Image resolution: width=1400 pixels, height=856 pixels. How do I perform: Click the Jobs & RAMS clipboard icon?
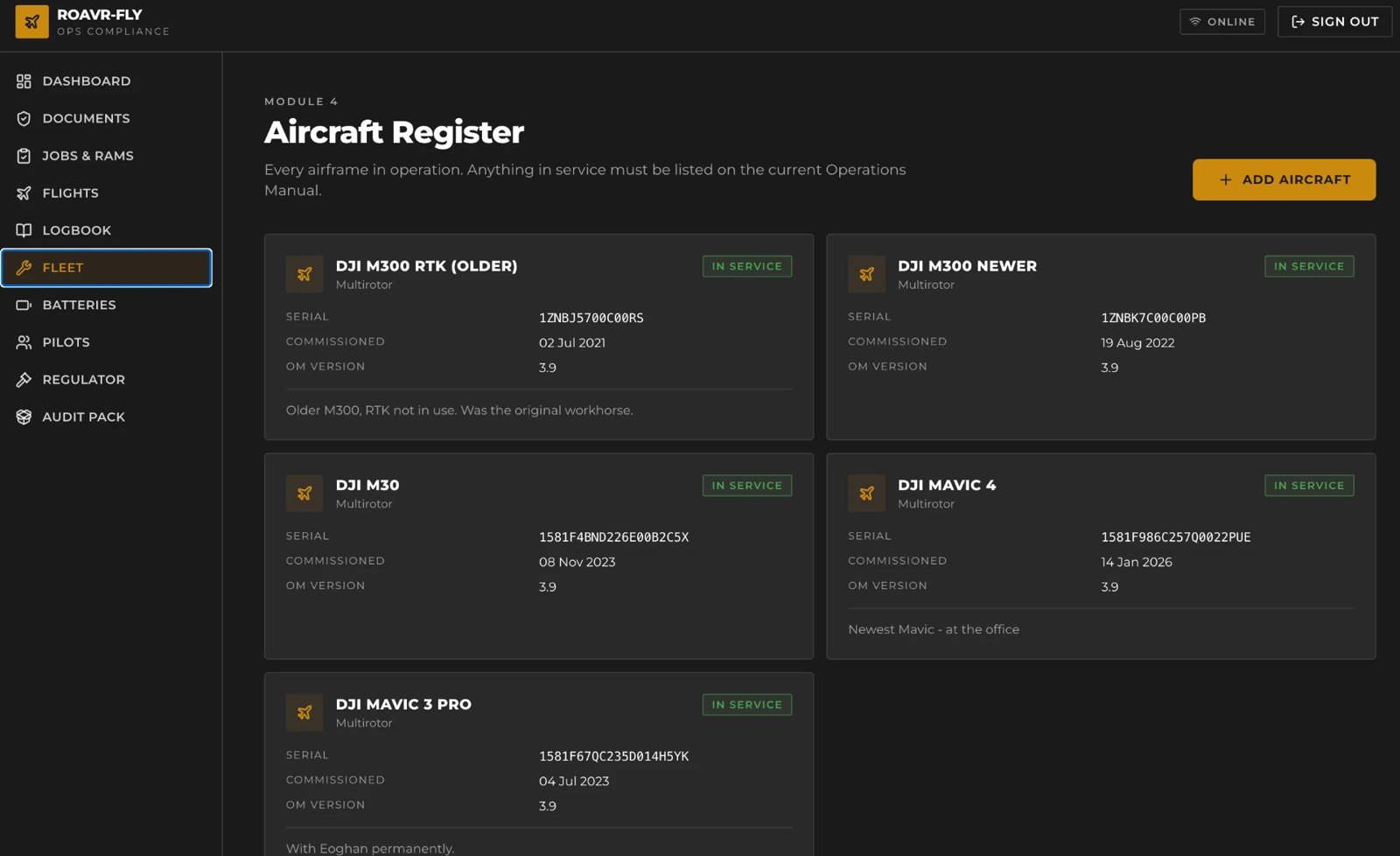point(24,156)
